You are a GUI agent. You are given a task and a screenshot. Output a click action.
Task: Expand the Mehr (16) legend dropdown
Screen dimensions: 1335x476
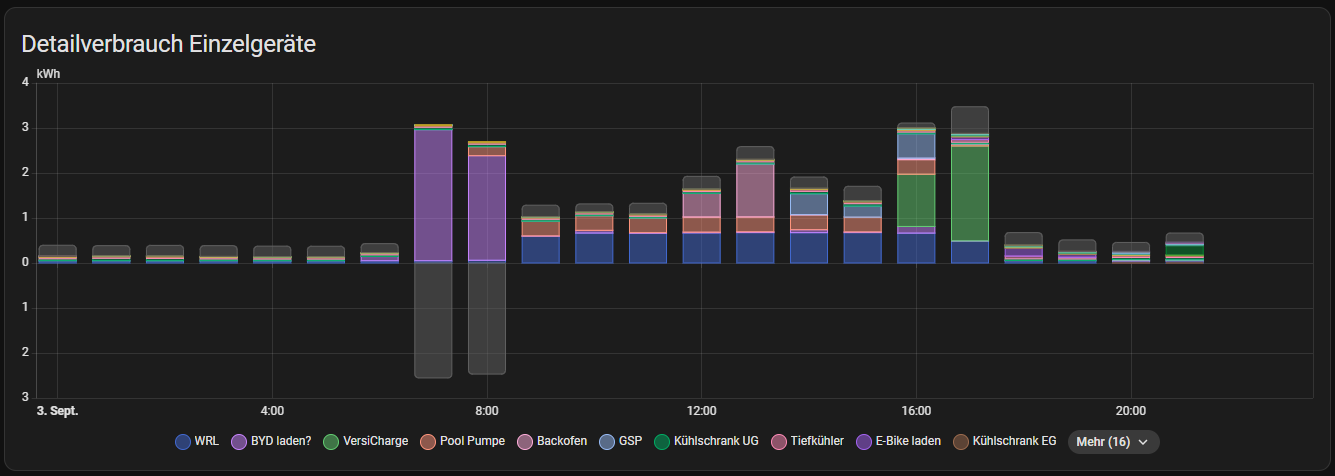click(1113, 441)
